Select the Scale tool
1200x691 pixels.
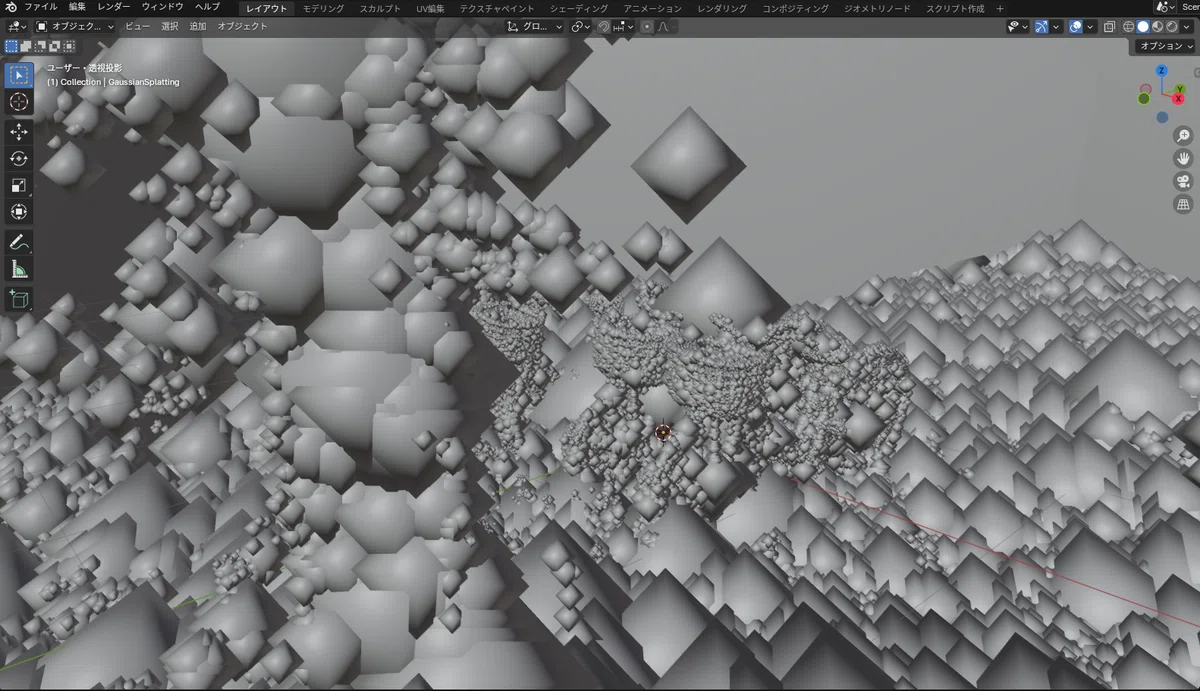19,185
